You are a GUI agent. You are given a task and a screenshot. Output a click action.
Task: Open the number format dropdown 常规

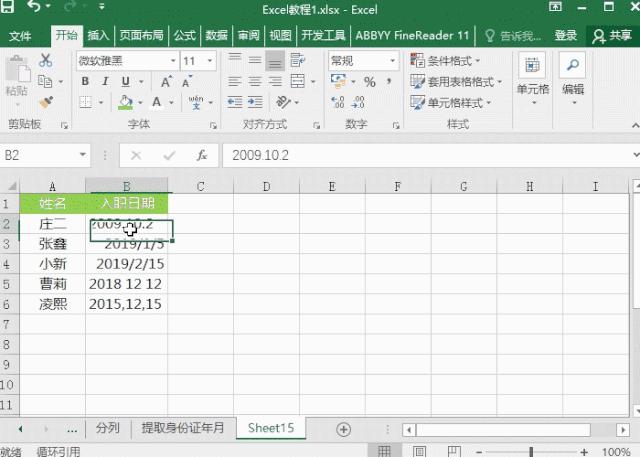(x=392, y=61)
